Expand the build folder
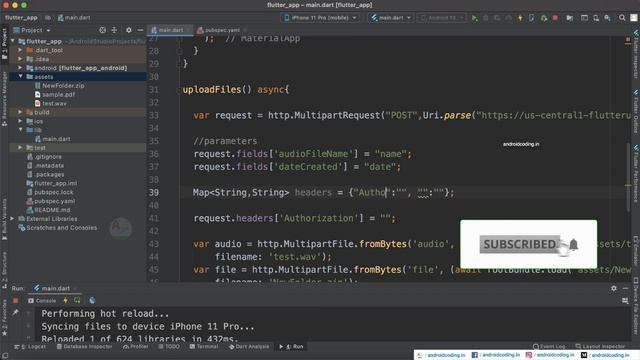The width and height of the screenshot is (640, 360). [x=20, y=112]
